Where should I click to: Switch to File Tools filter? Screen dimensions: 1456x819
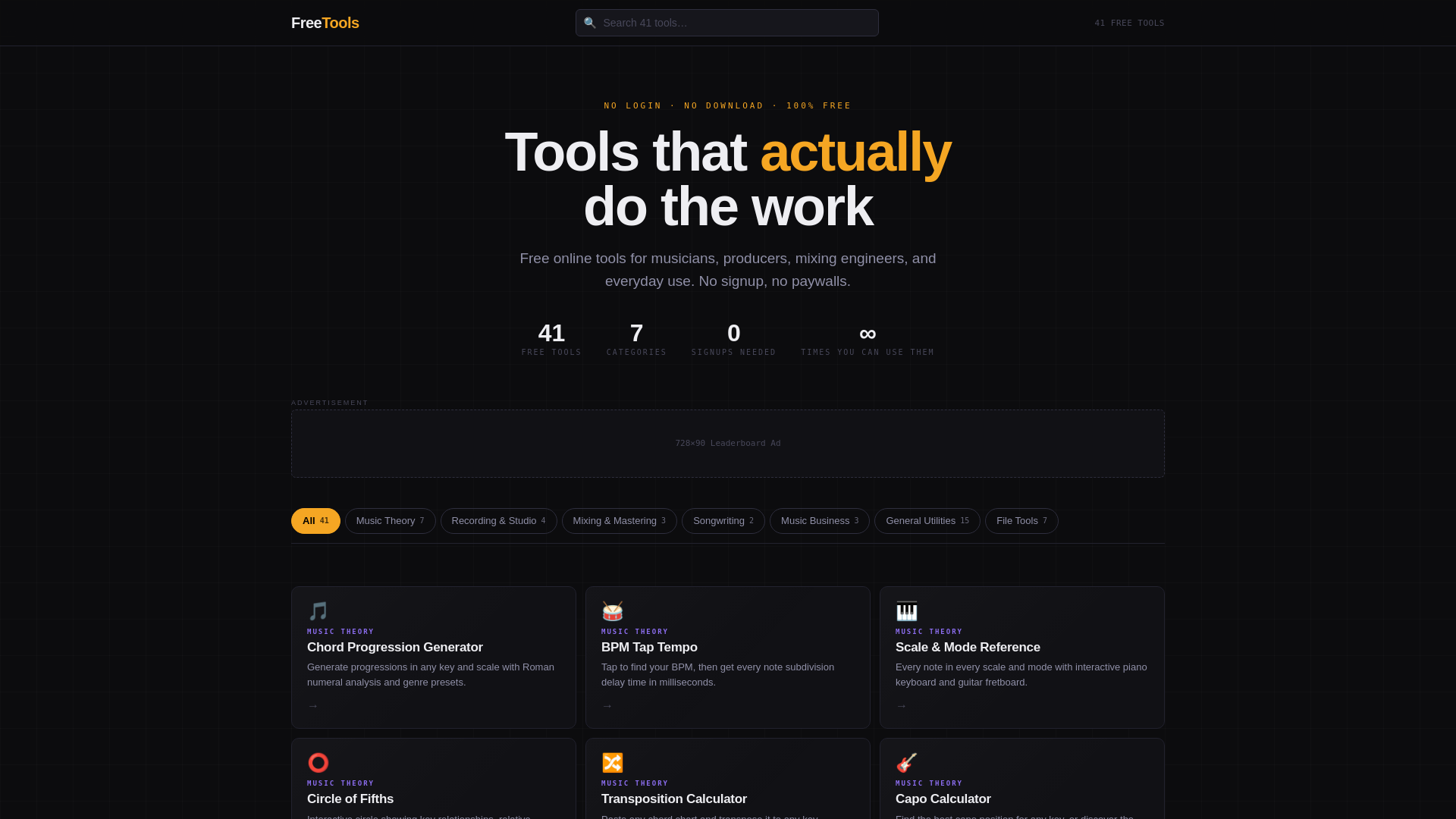click(1021, 521)
